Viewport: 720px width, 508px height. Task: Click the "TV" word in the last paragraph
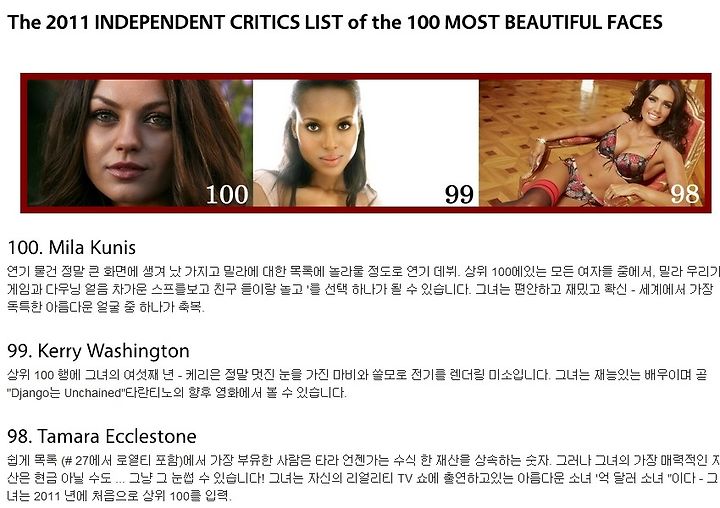pyautogui.click(x=405, y=479)
